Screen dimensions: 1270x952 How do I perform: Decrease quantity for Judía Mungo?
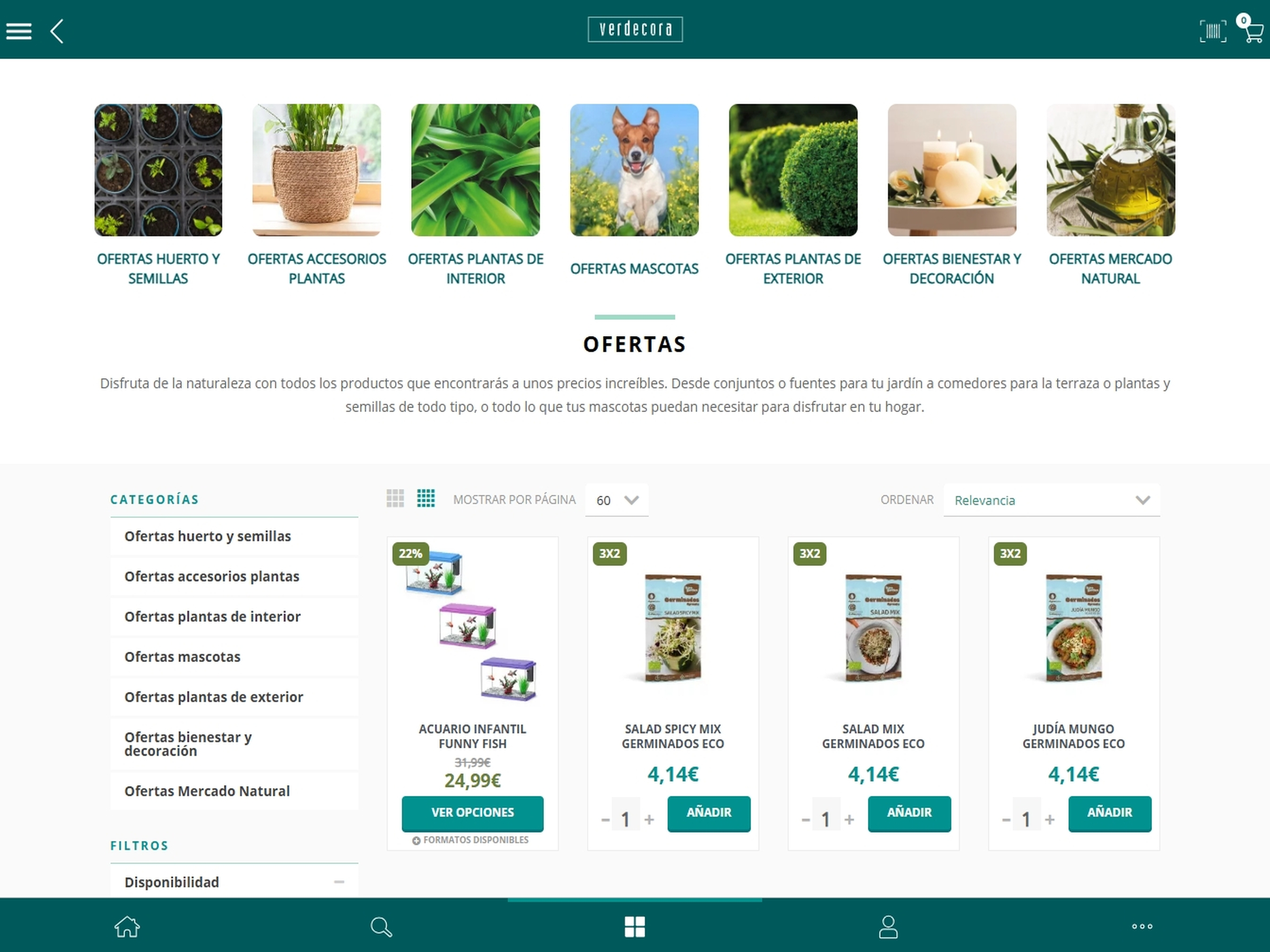(1006, 820)
